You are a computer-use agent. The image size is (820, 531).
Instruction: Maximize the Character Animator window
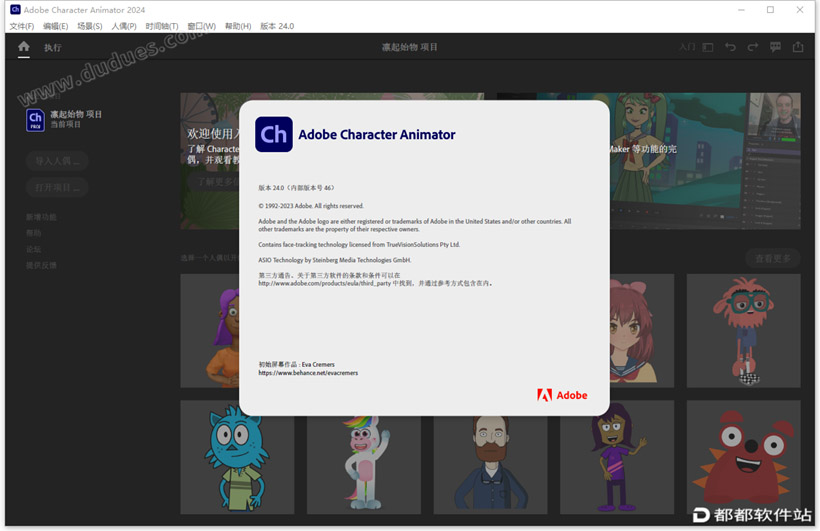tap(770, 9)
